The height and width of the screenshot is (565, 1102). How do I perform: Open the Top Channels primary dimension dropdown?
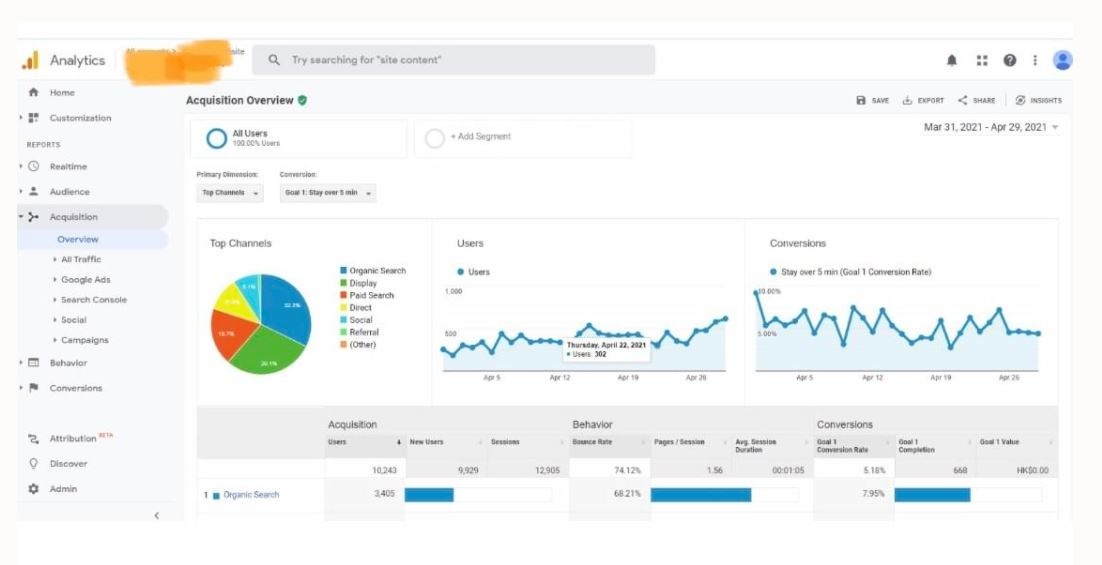(230, 193)
